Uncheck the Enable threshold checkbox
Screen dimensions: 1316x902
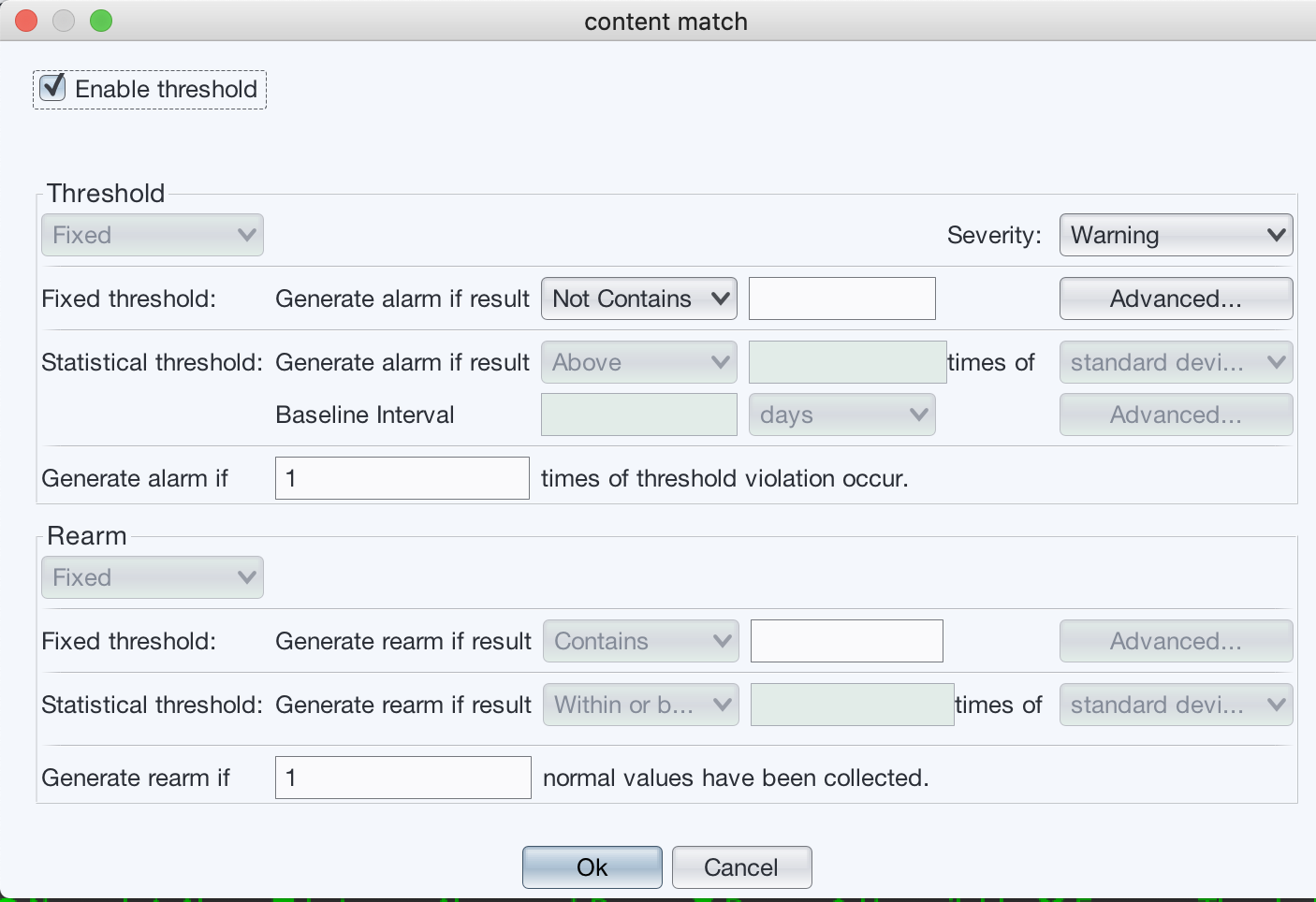(53, 89)
